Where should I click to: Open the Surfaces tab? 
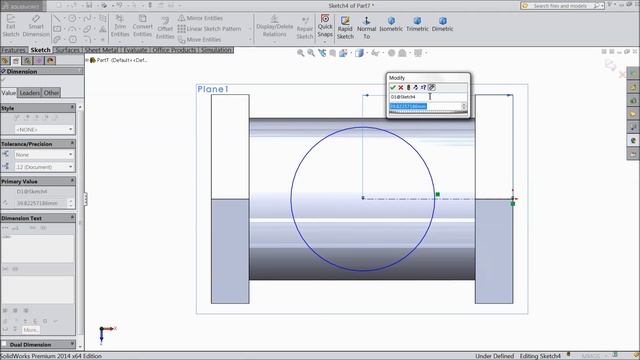coord(67,50)
